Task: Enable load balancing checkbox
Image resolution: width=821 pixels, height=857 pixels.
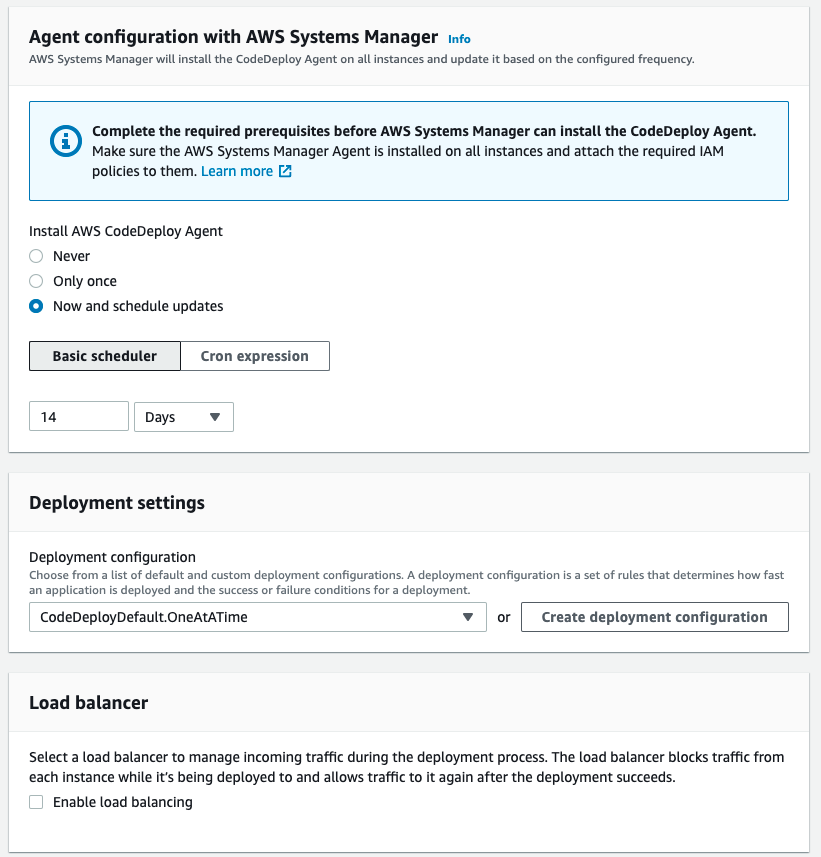Action: (36, 802)
